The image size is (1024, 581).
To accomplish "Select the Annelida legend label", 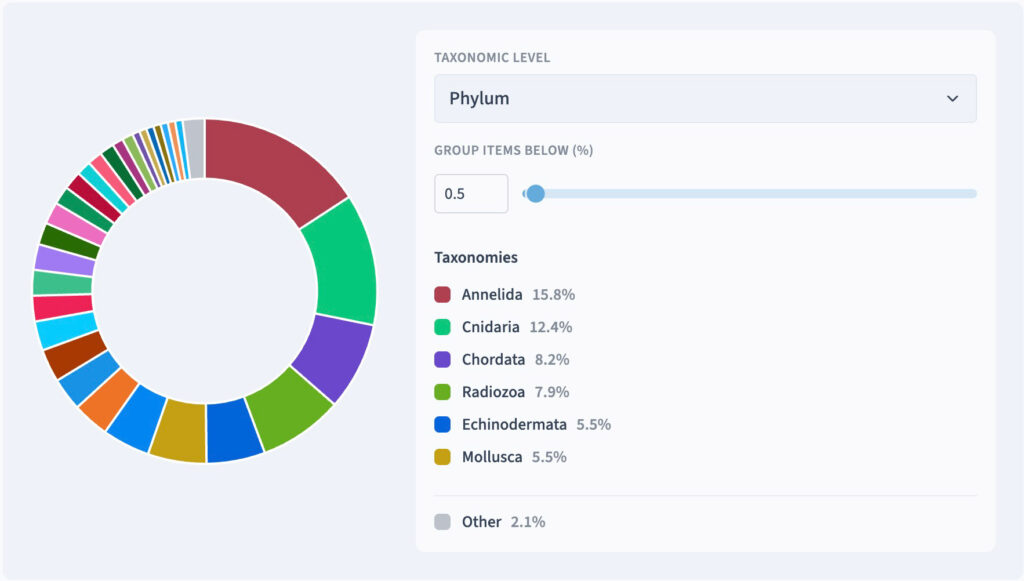I will point(492,294).
